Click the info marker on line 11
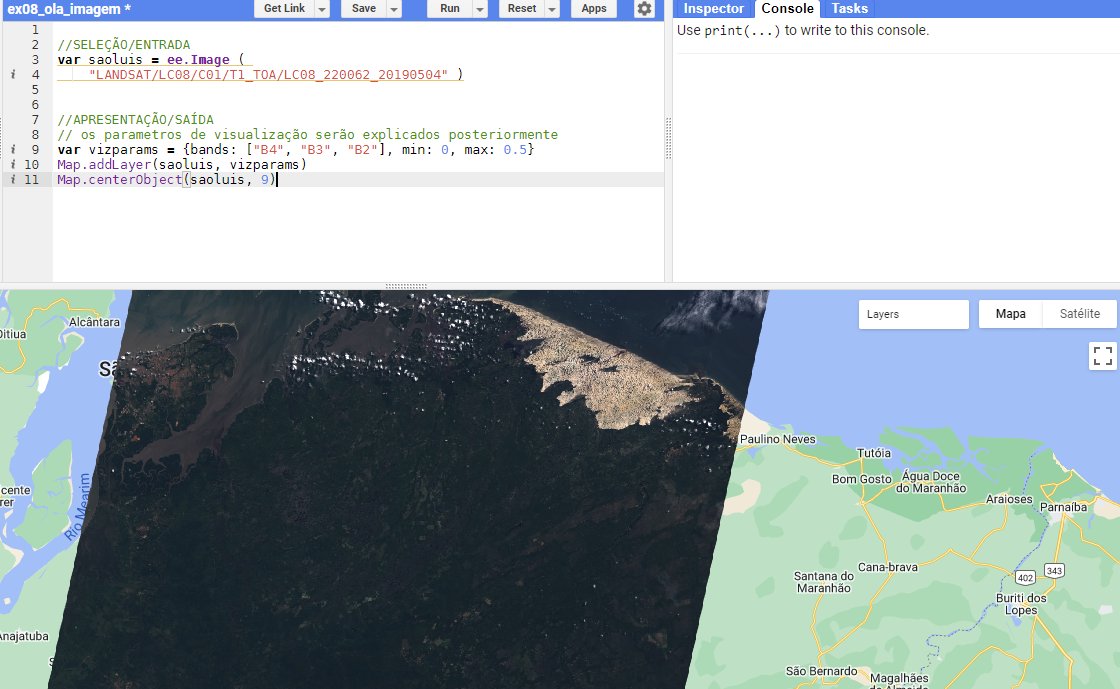1120x689 pixels. [13, 179]
